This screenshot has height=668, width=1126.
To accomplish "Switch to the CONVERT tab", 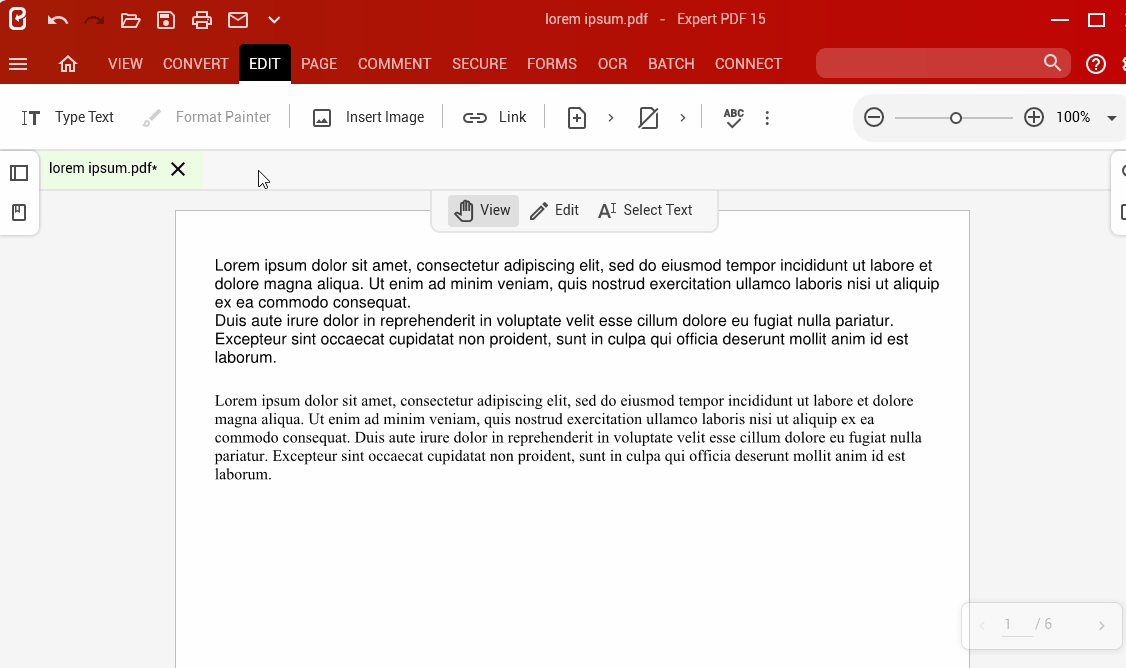I will (195, 64).
